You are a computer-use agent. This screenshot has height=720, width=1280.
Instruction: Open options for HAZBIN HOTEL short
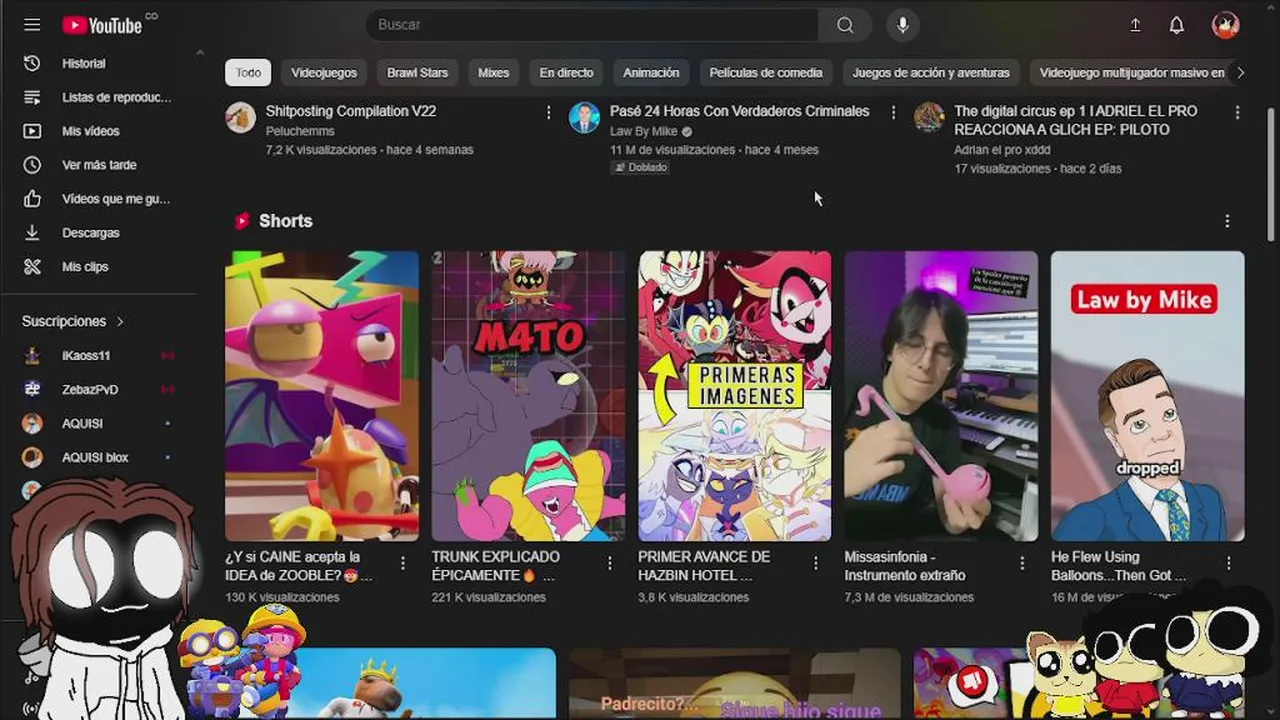816,563
